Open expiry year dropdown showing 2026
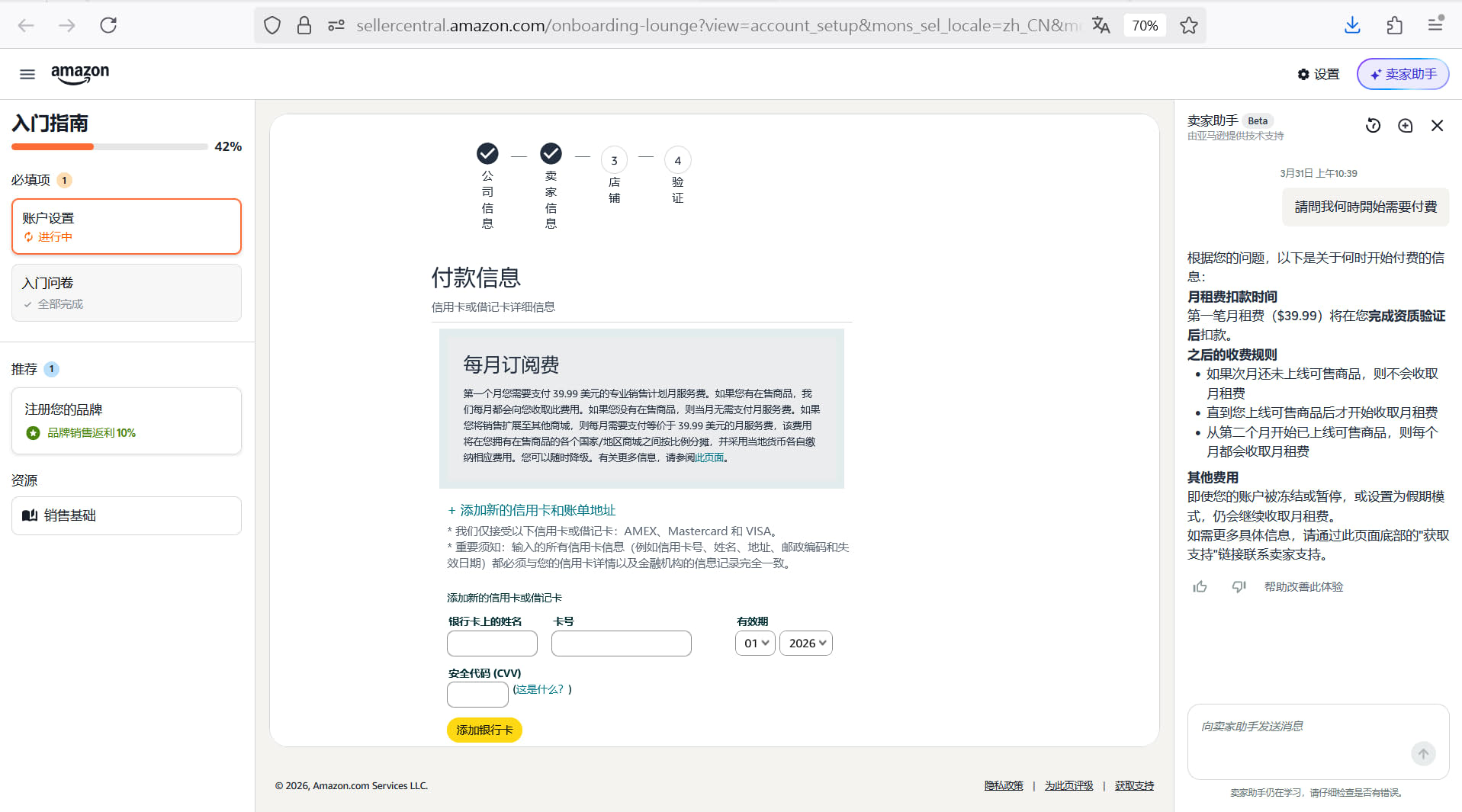 coord(806,644)
